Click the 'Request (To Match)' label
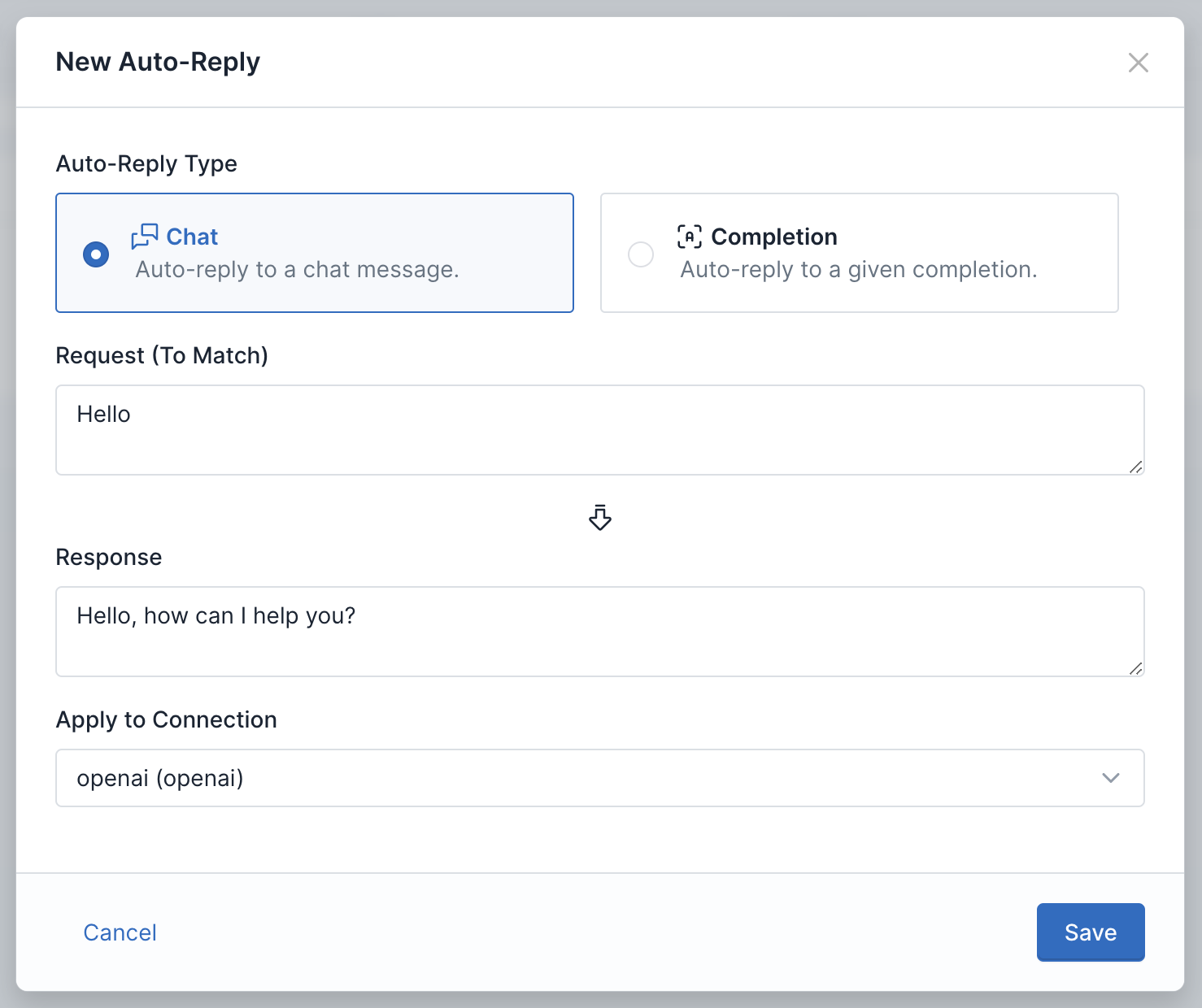 tap(162, 356)
